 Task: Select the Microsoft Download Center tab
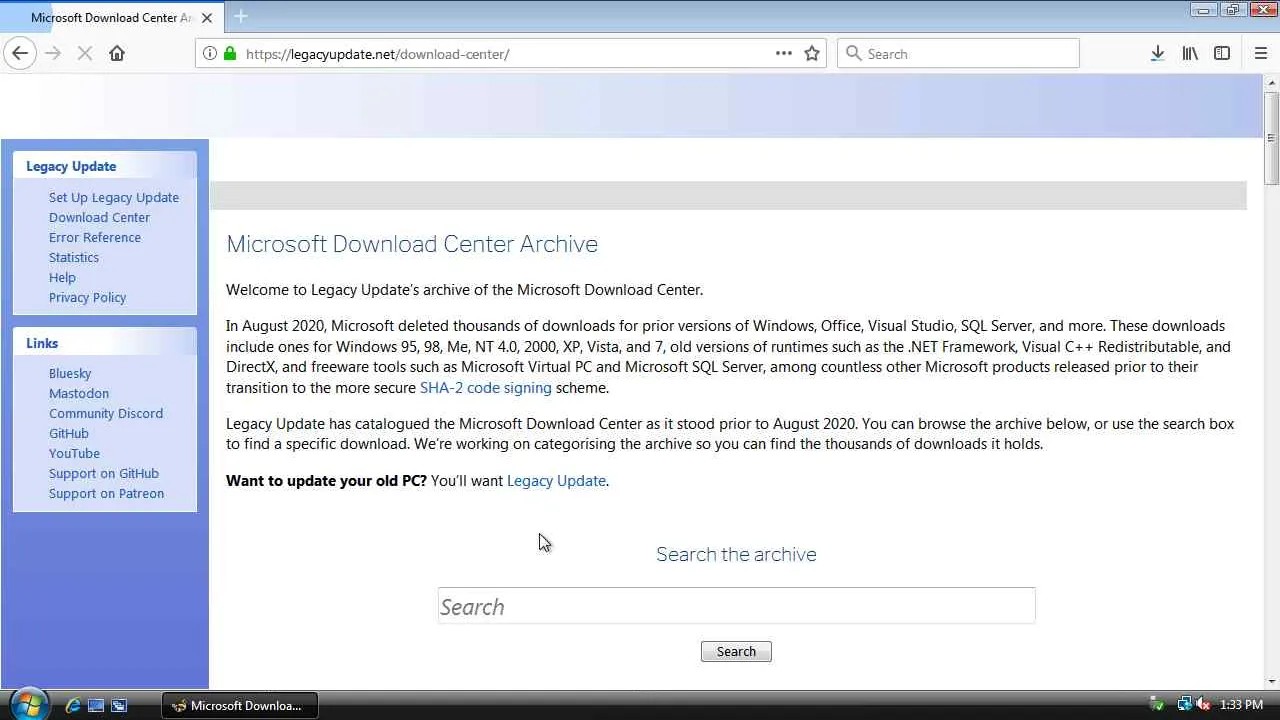[111, 17]
